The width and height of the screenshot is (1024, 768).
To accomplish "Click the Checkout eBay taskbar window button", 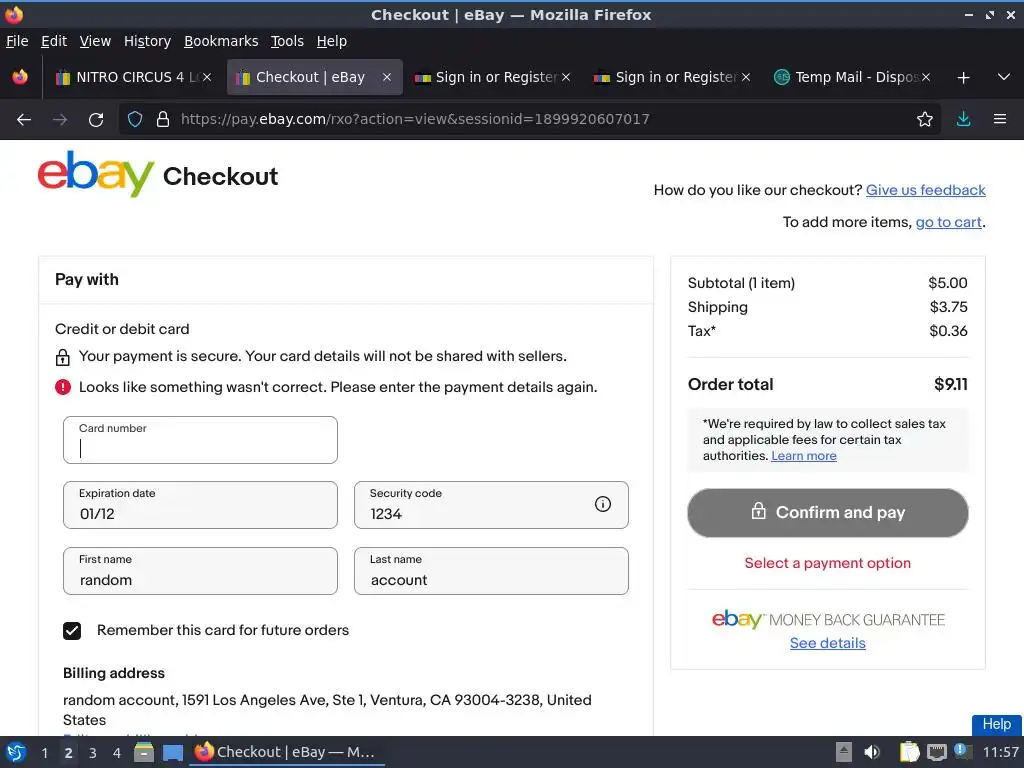I will (x=286, y=752).
